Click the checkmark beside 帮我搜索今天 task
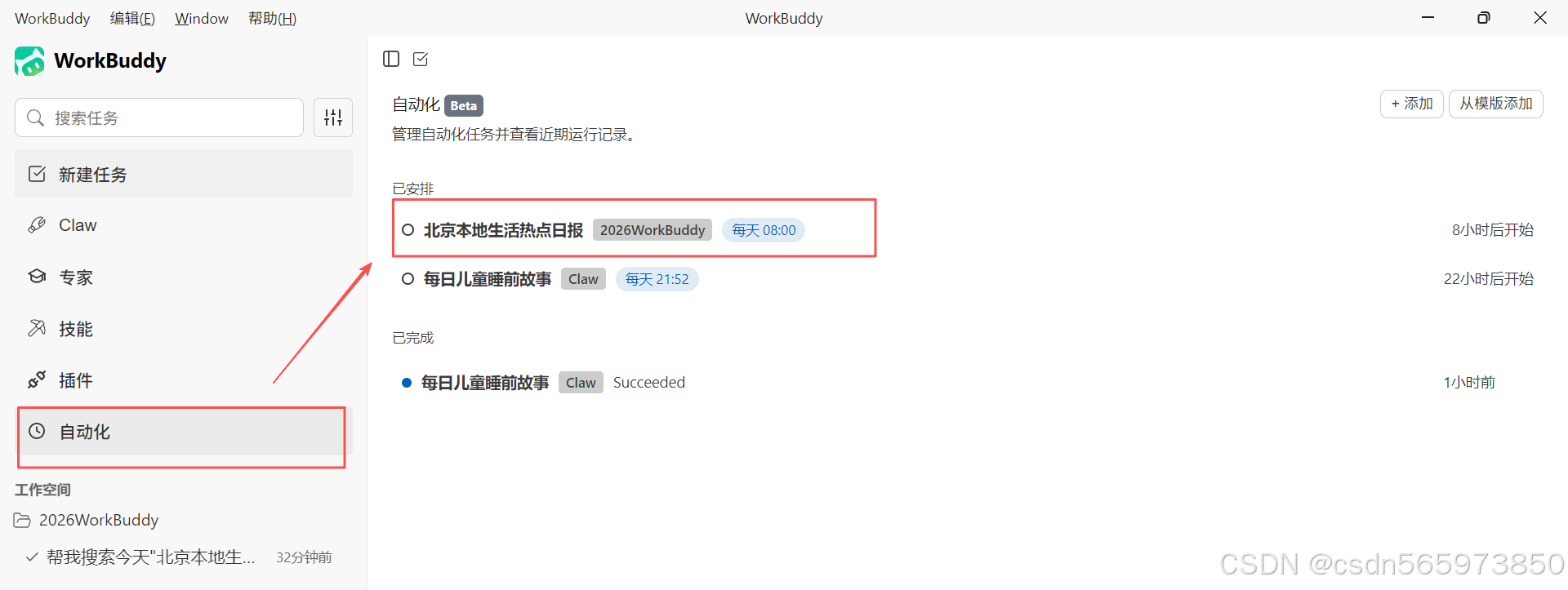This screenshot has width=1568, height=590. point(32,557)
